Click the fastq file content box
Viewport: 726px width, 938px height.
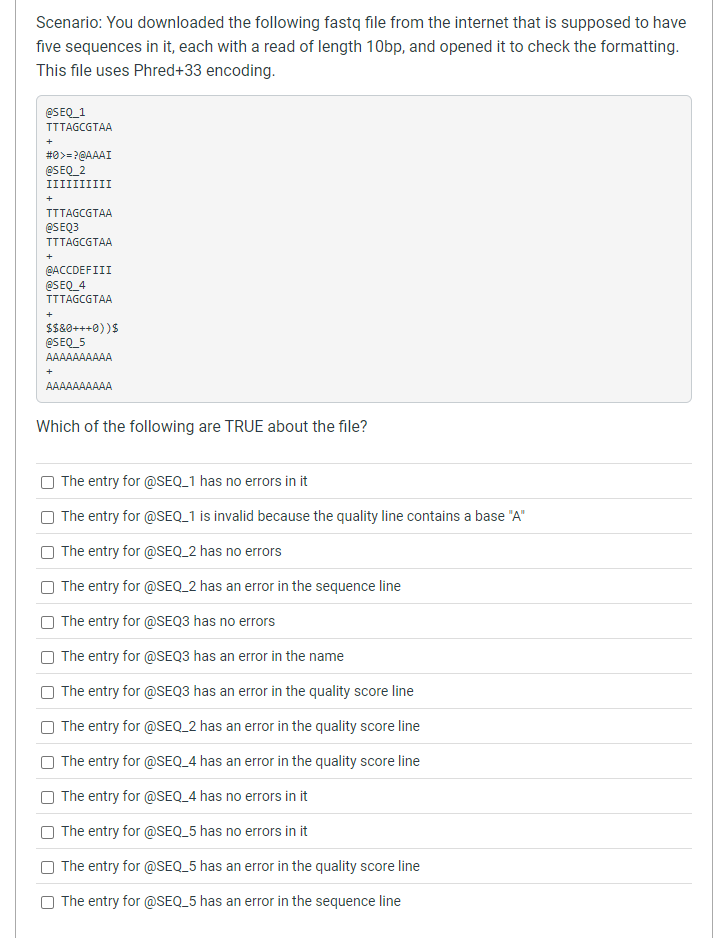click(365, 247)
